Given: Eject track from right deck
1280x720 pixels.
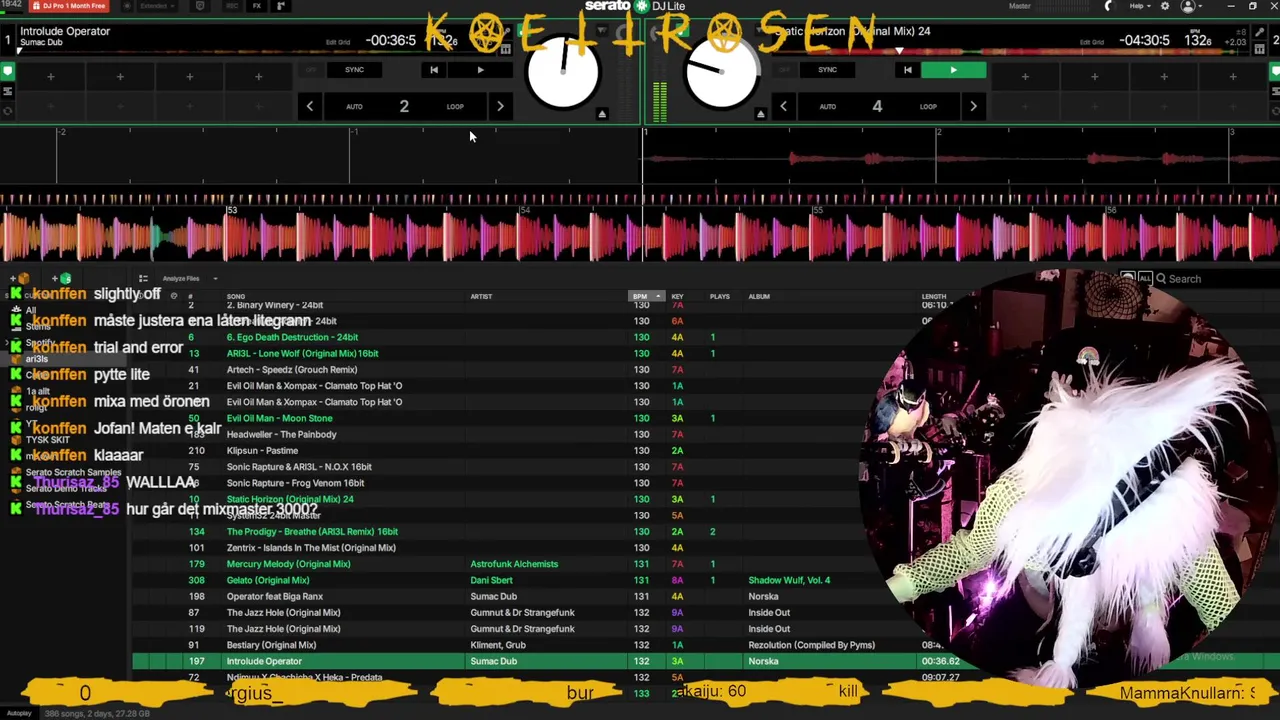Looking at the screenshot, I should tap(760, 114).
